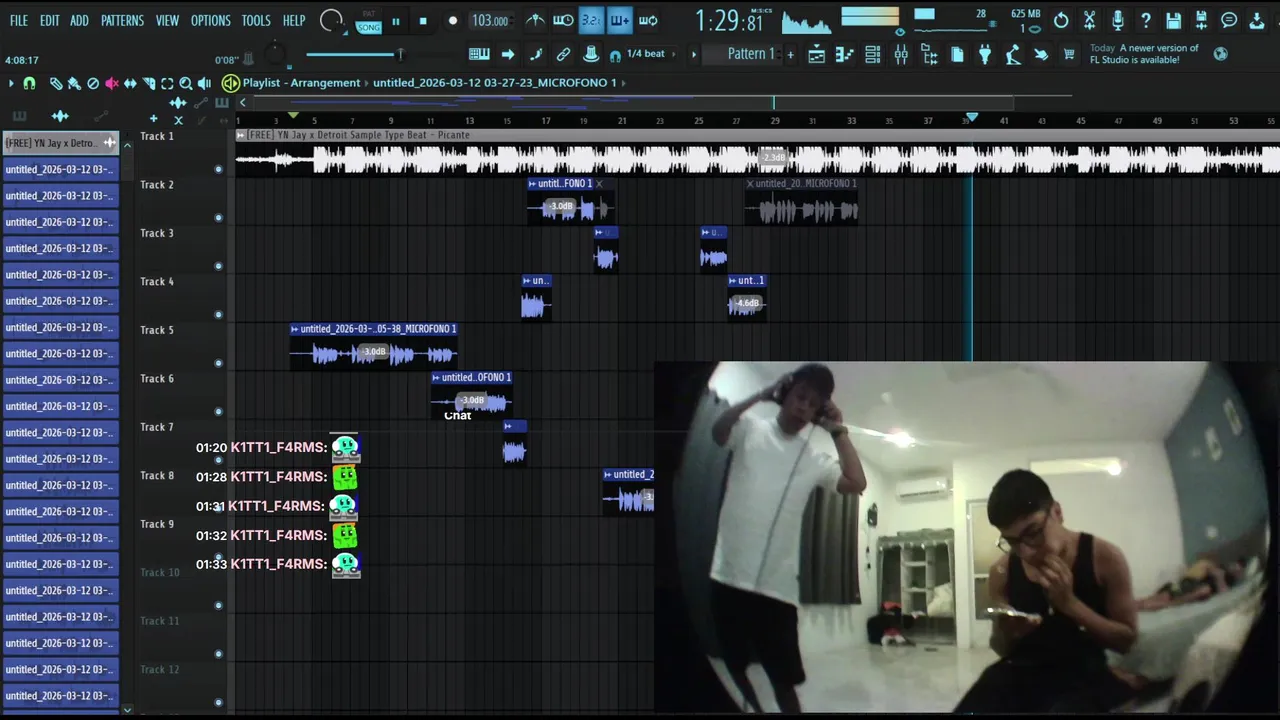Select the playlist slice tool
1280x720 pixels.
point(149,84)
